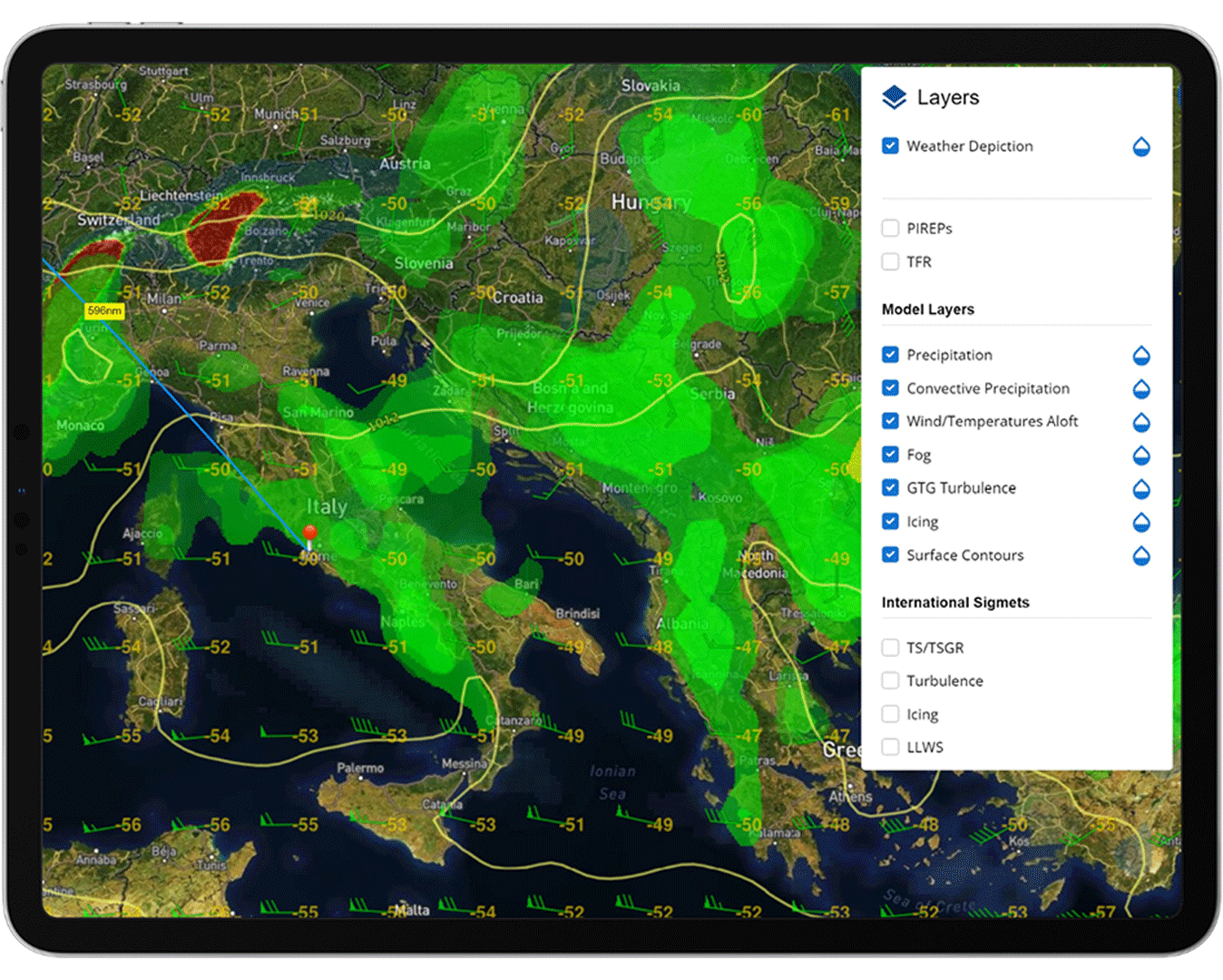
Task: Enable the TFR layer
Action: (x=890, y=261)
